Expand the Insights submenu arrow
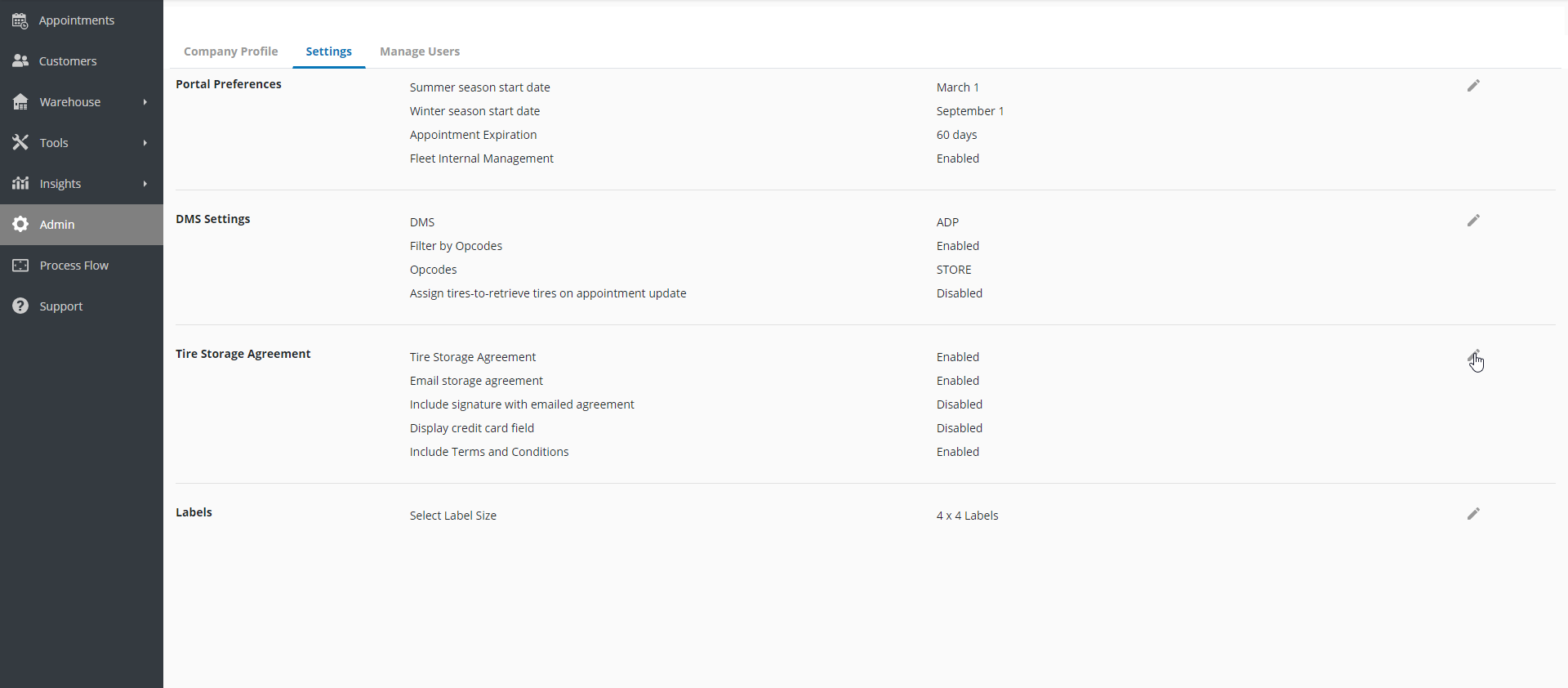Screen dimensions: 1568x688 coord(145,184)
